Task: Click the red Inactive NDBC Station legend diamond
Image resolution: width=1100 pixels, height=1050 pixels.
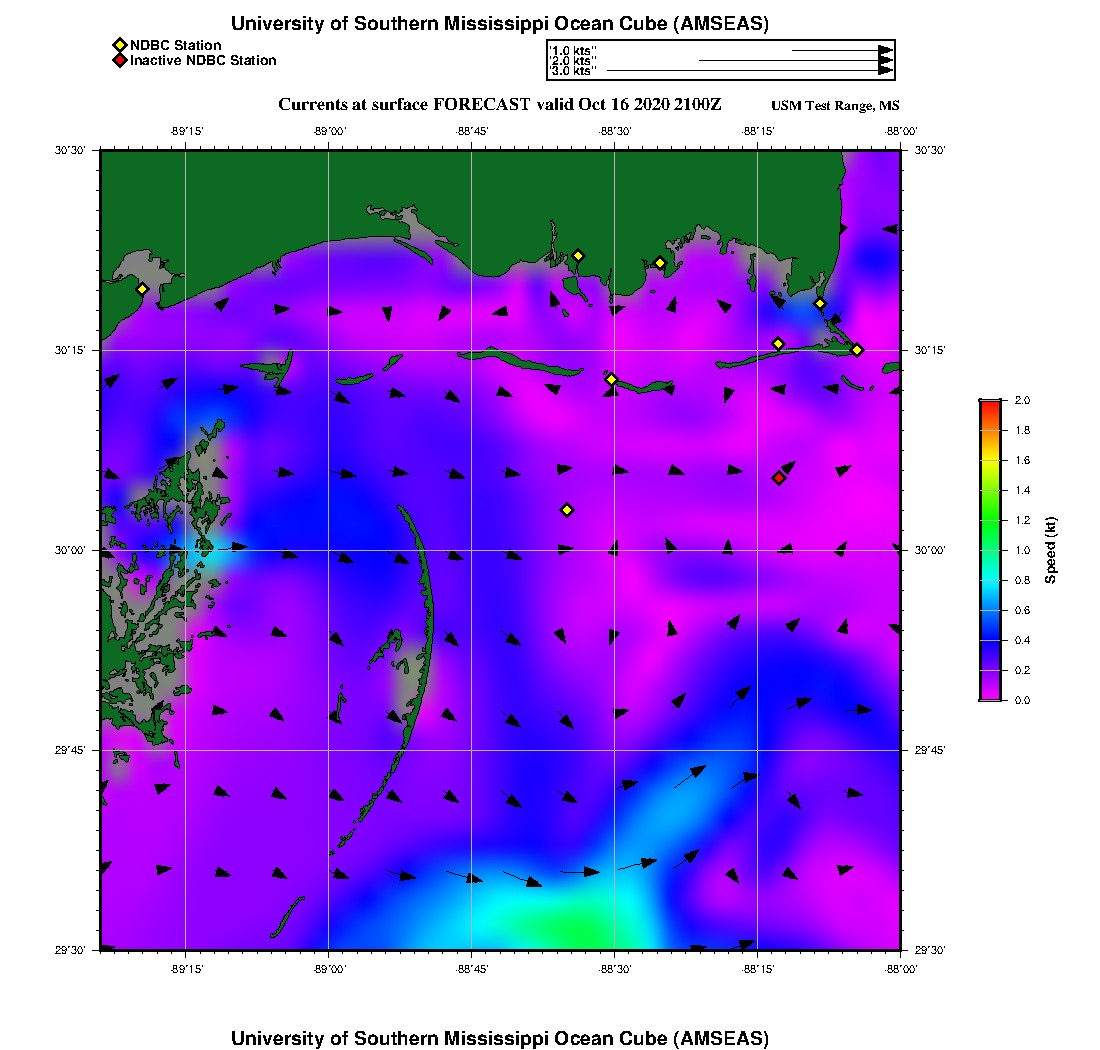Action: tap(119, 60)
